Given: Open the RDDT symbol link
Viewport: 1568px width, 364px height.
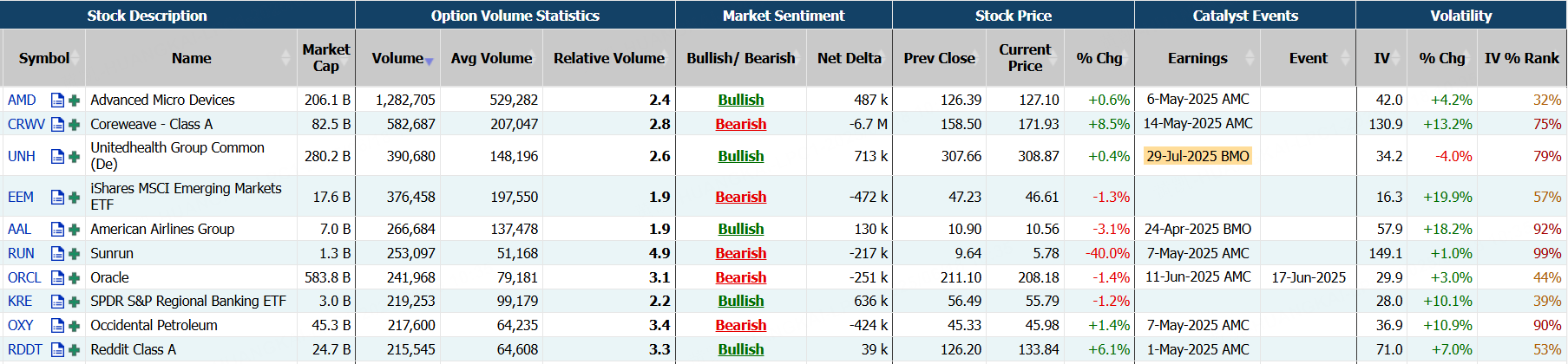Looking at the screenshot, I should 25,350.
